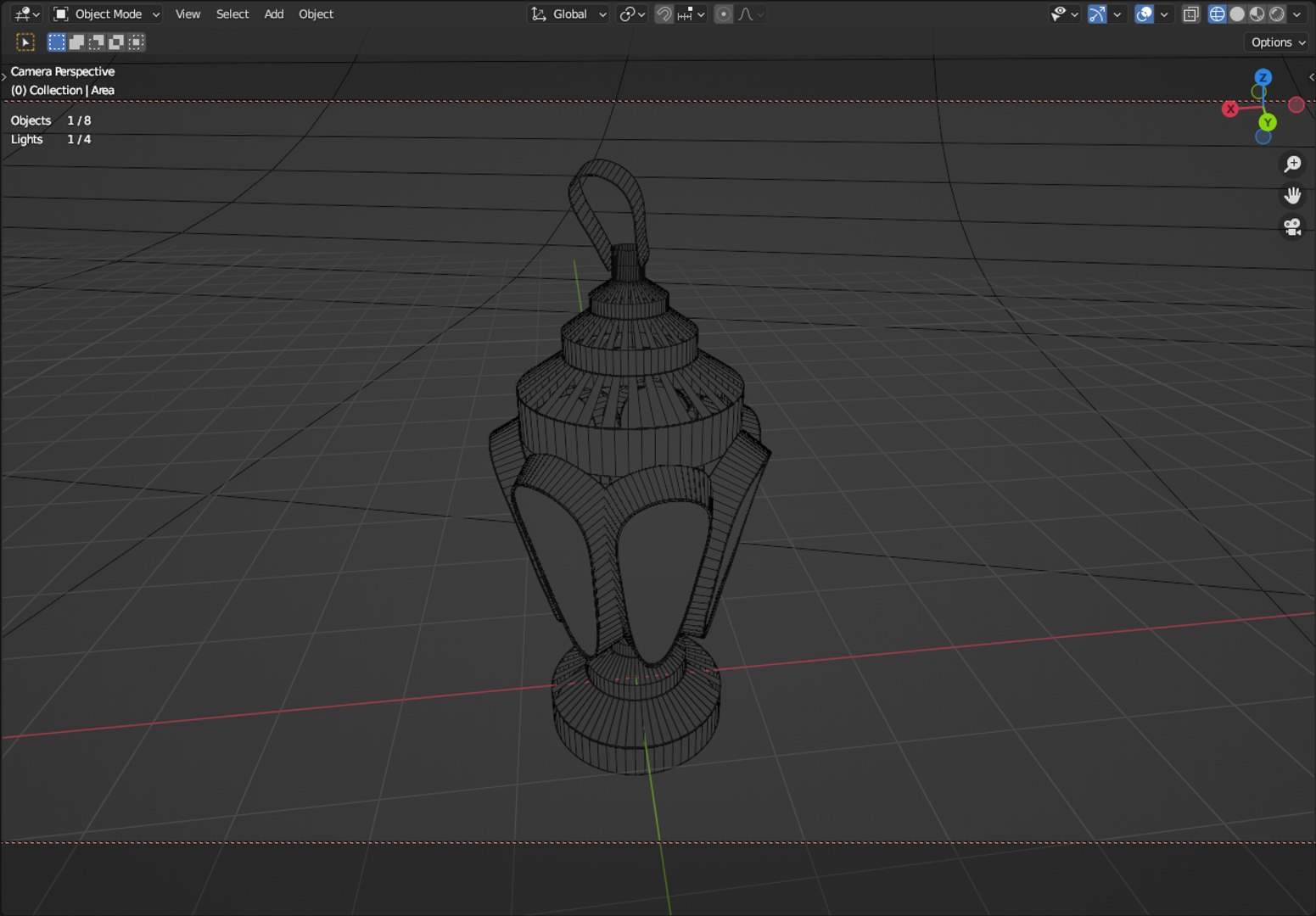Open the pivot point dropdown
The height and width of the screenshot is (916, 1316).
tap(632, 14)
